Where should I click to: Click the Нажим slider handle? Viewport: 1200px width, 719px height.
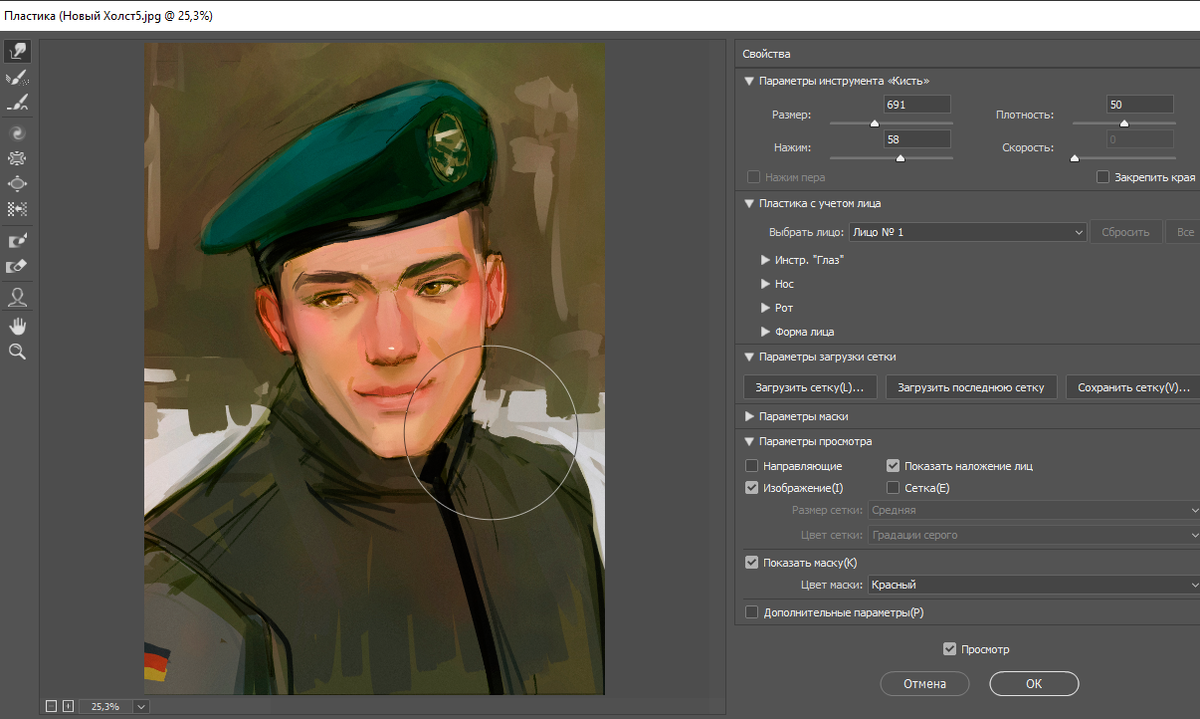900,158
